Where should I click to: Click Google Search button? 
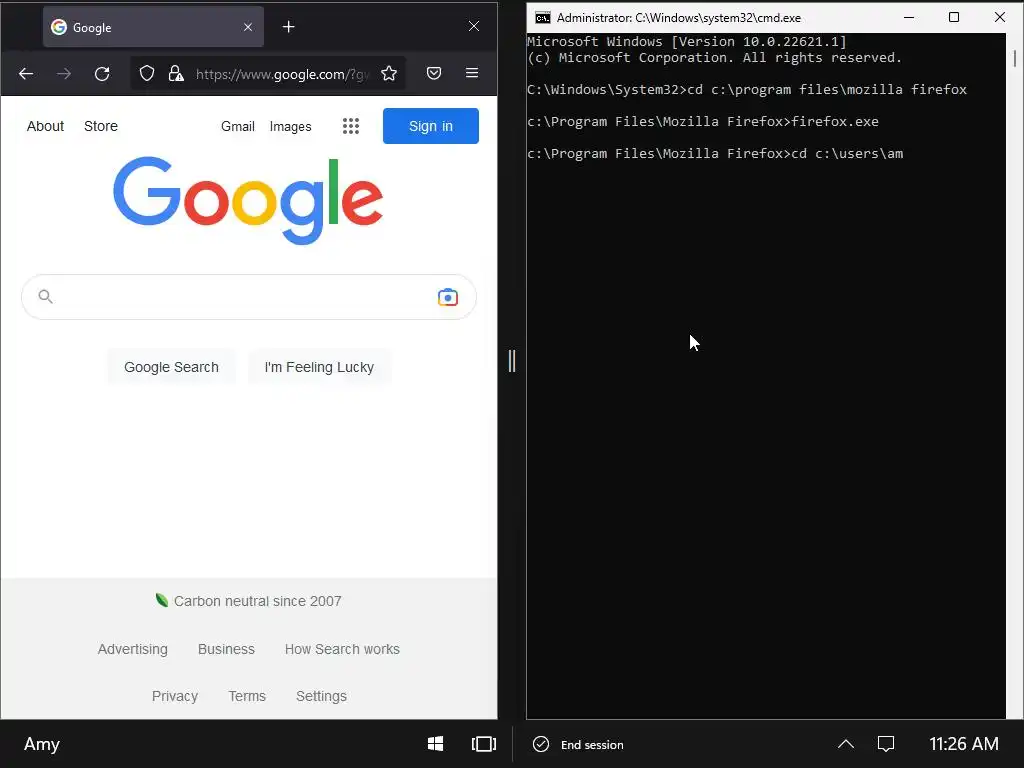pyautogui.click(x=172, y=367)
